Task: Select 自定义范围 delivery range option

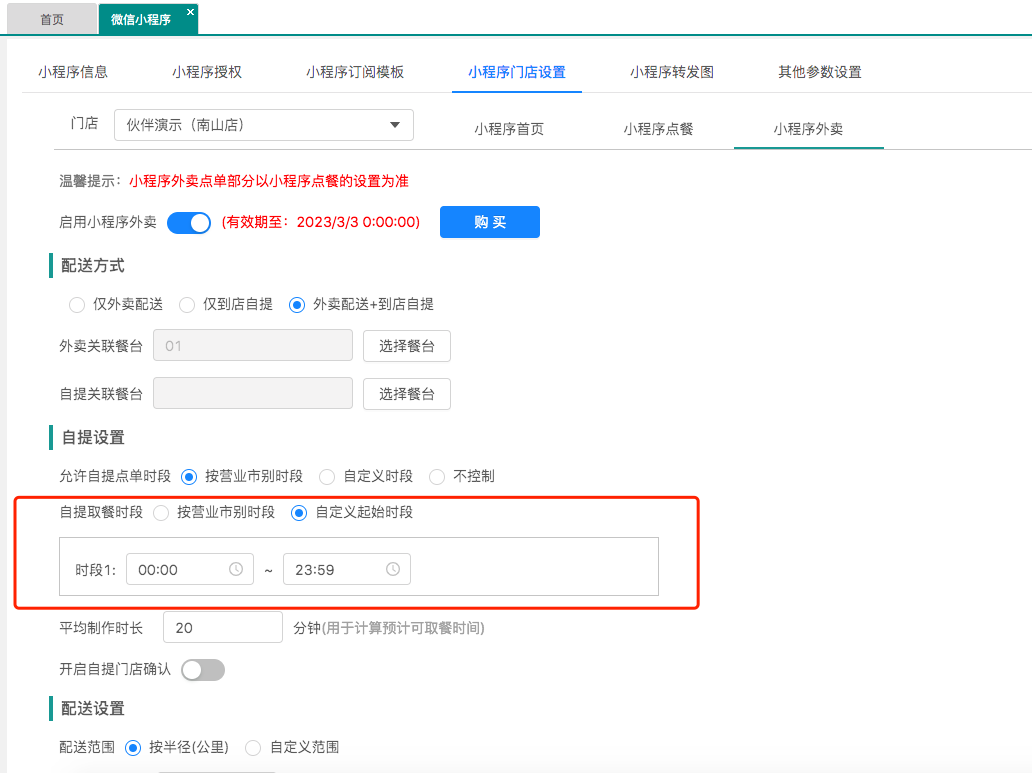Action: [253, 747]
